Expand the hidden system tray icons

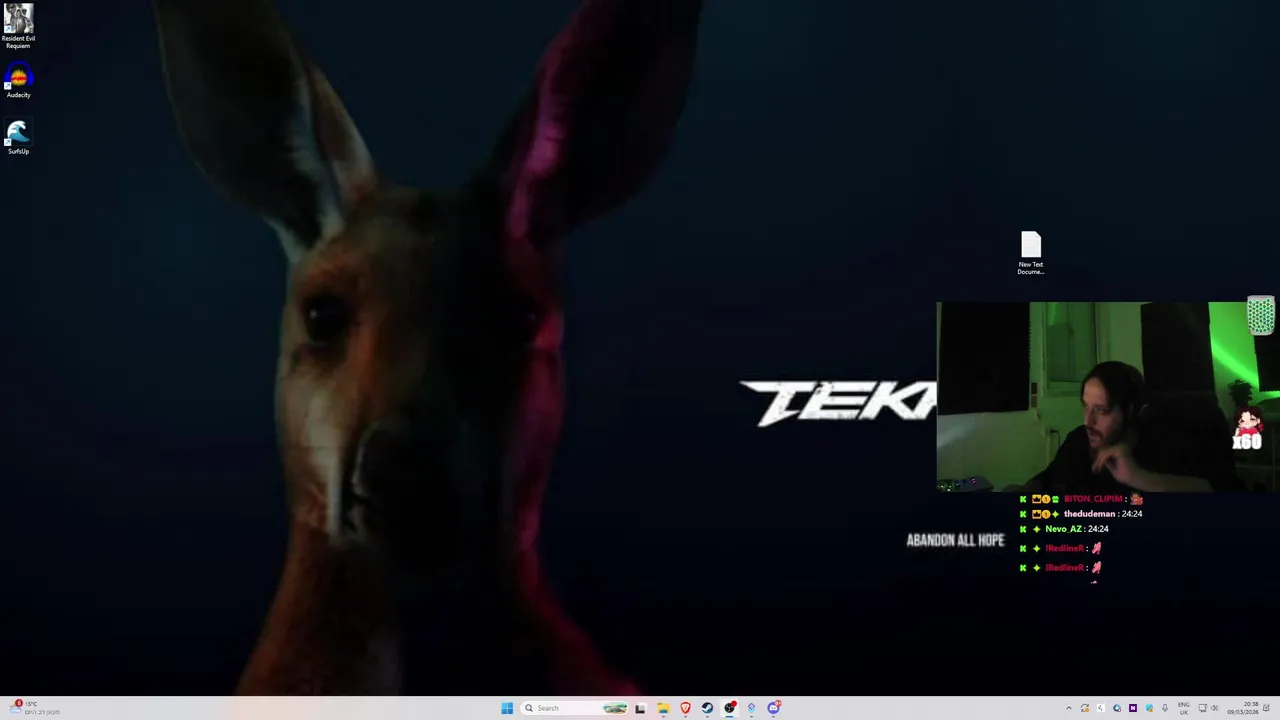[1068, 708]
